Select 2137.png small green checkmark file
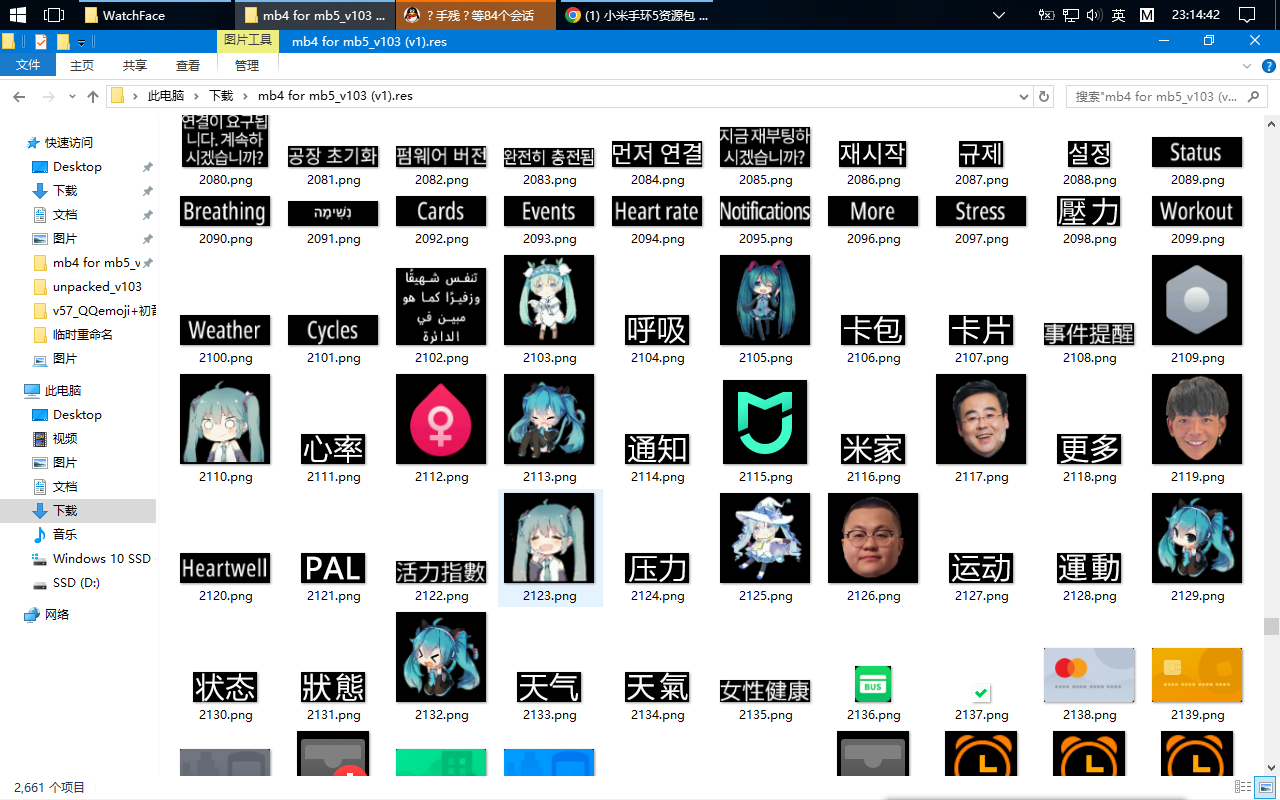 pyautogui.click(x=981, y=692)
